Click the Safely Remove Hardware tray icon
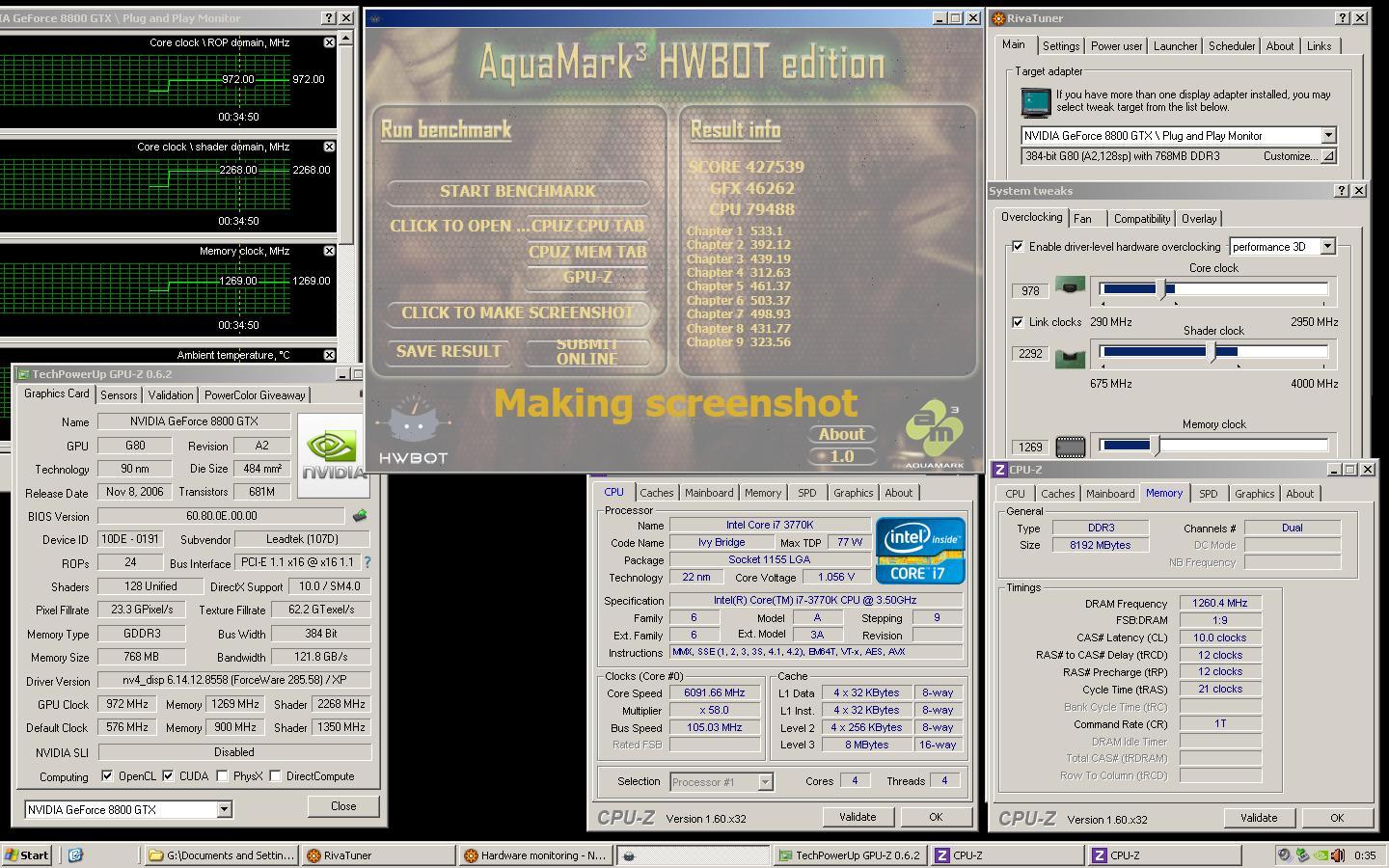 click(x=1302, y=855)
